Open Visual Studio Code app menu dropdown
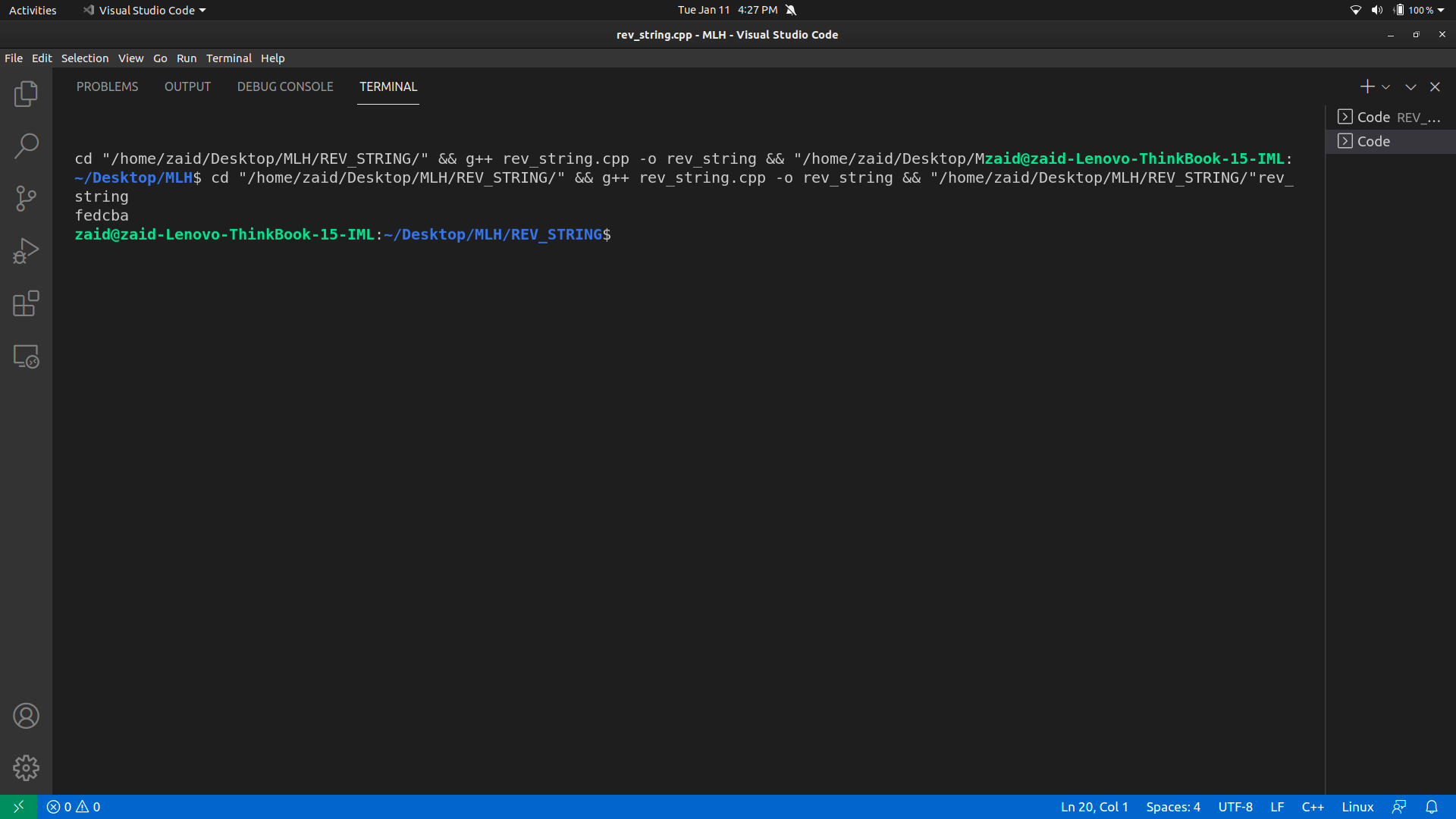Viewport: 1456px width, 819px height. tap(144, 10)
